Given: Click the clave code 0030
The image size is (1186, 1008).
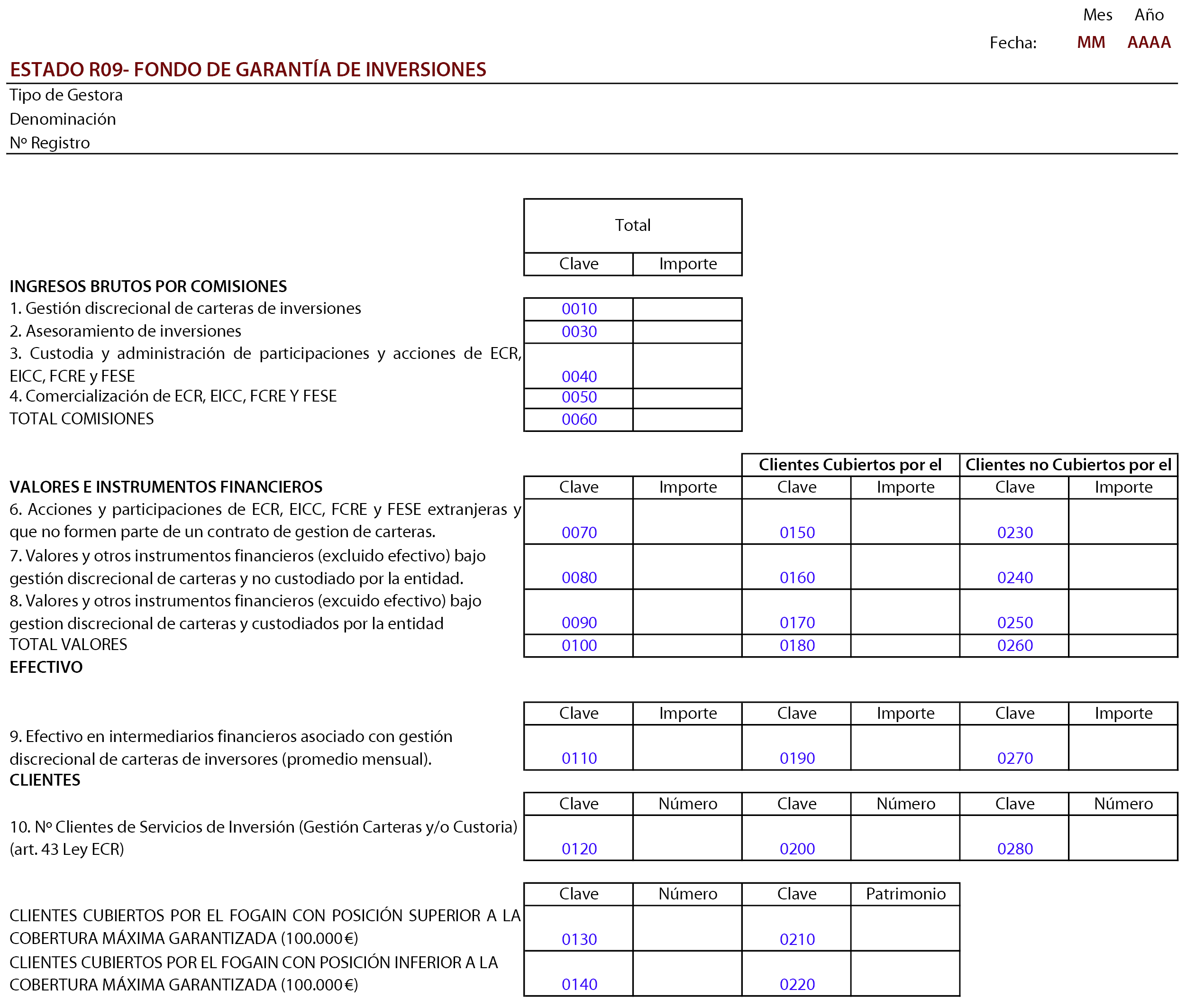Looking at the screenshot, I should click(x=579, y=332).
